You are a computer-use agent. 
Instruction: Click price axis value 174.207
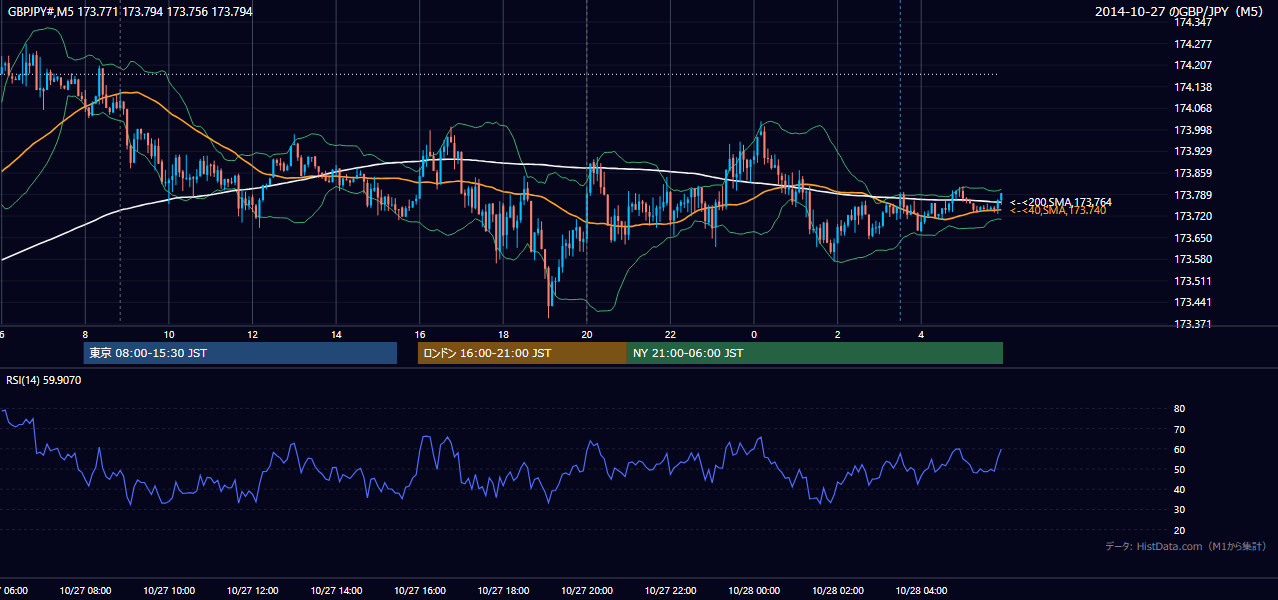point(1192,65)
